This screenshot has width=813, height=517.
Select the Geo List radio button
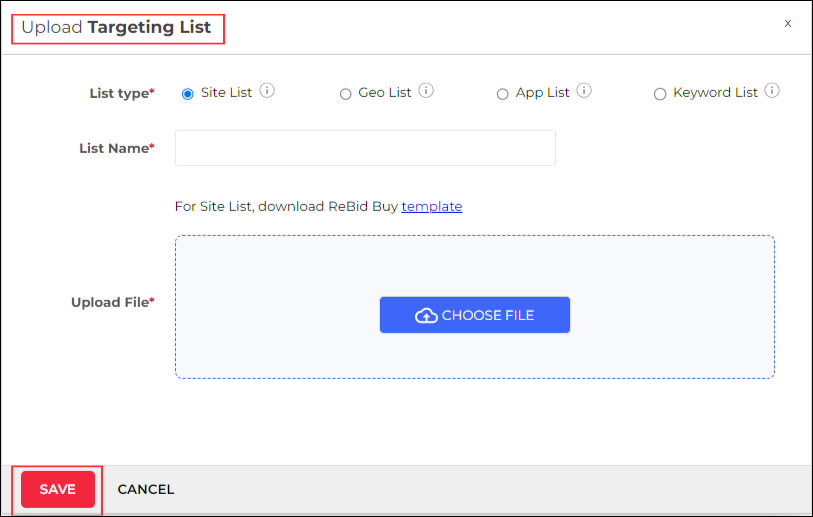pos(345,94)
